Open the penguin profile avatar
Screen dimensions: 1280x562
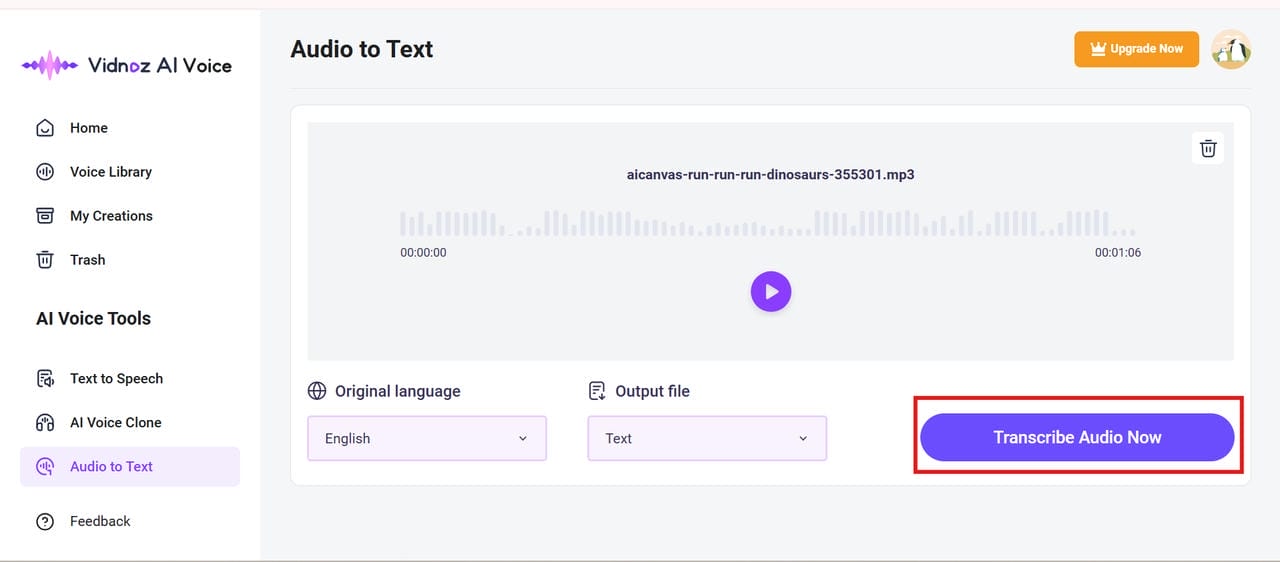[1231, 49]
